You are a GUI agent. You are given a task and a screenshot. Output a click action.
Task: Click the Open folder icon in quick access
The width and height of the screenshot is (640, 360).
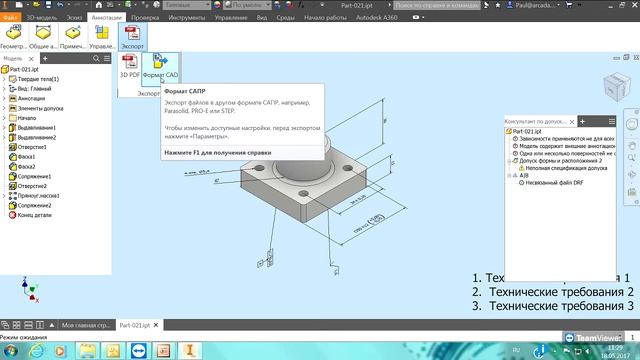36,5
